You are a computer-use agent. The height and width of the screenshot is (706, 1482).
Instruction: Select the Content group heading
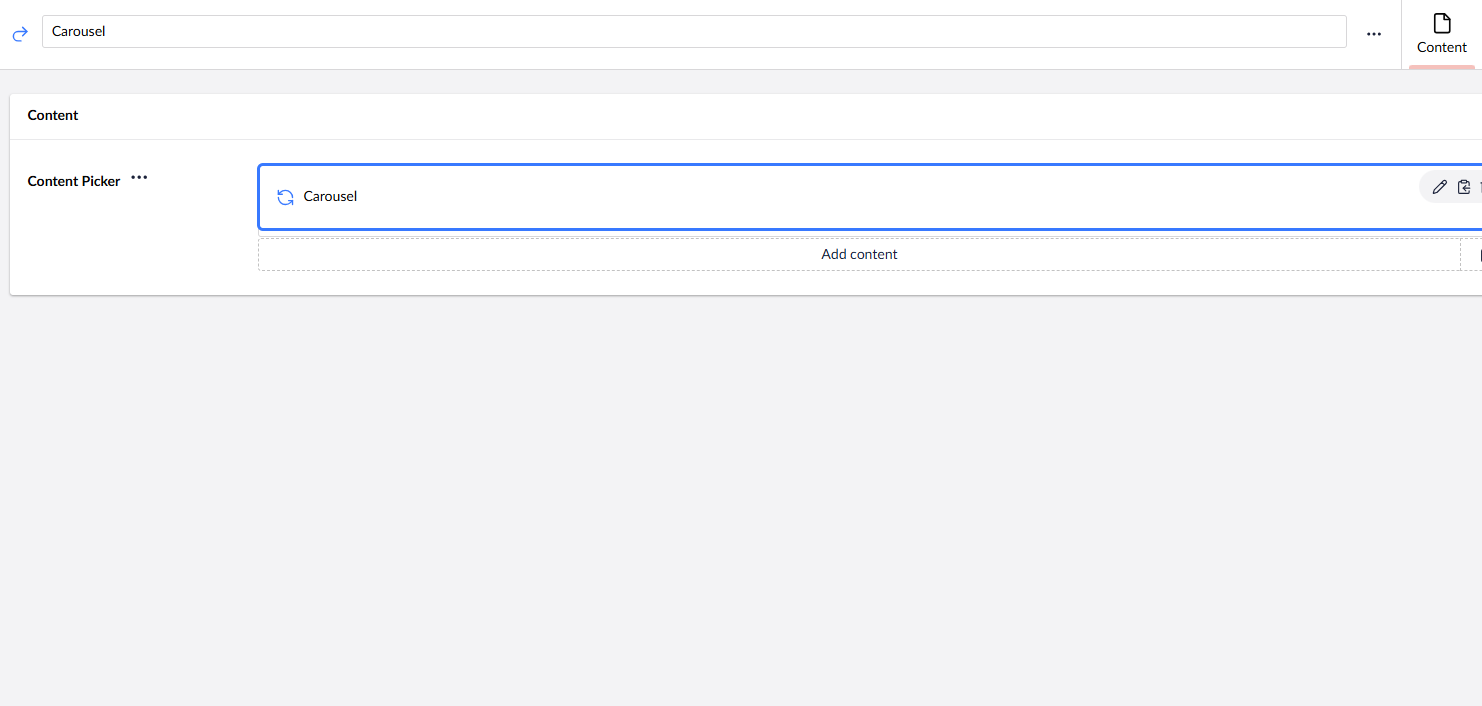[53, 115]
